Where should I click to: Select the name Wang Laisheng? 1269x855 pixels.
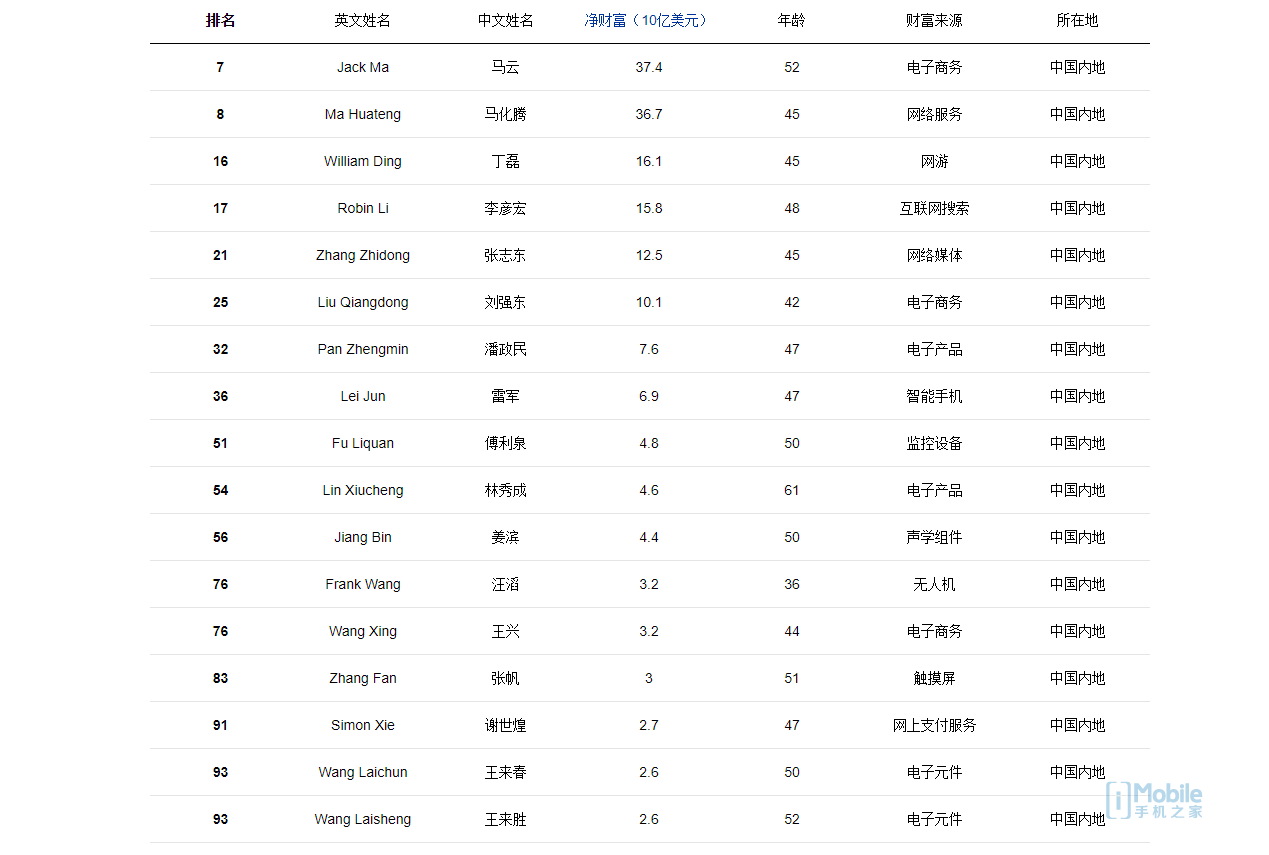(x=363, y=819)
